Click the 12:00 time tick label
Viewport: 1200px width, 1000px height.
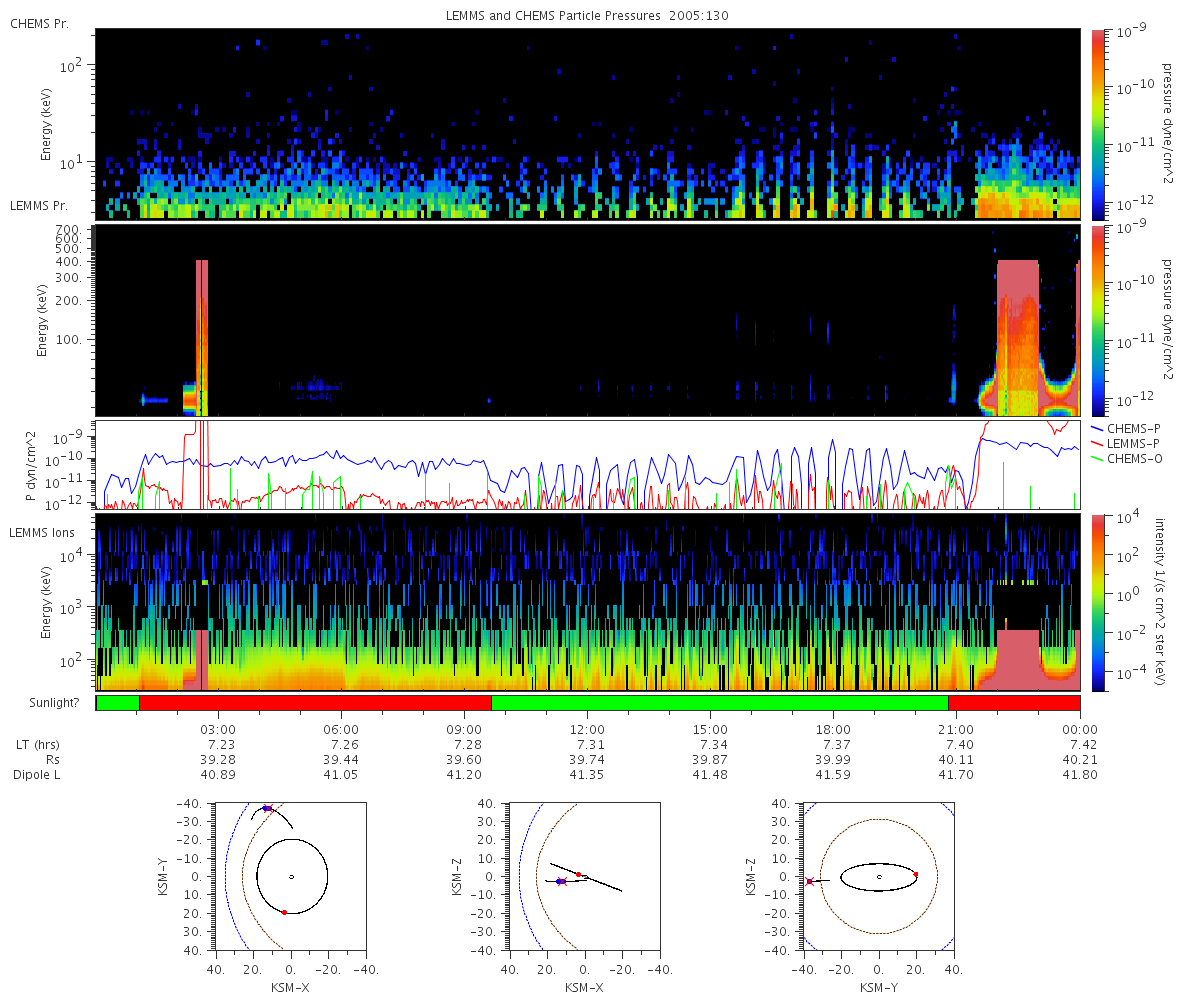(x=587, y=730)
